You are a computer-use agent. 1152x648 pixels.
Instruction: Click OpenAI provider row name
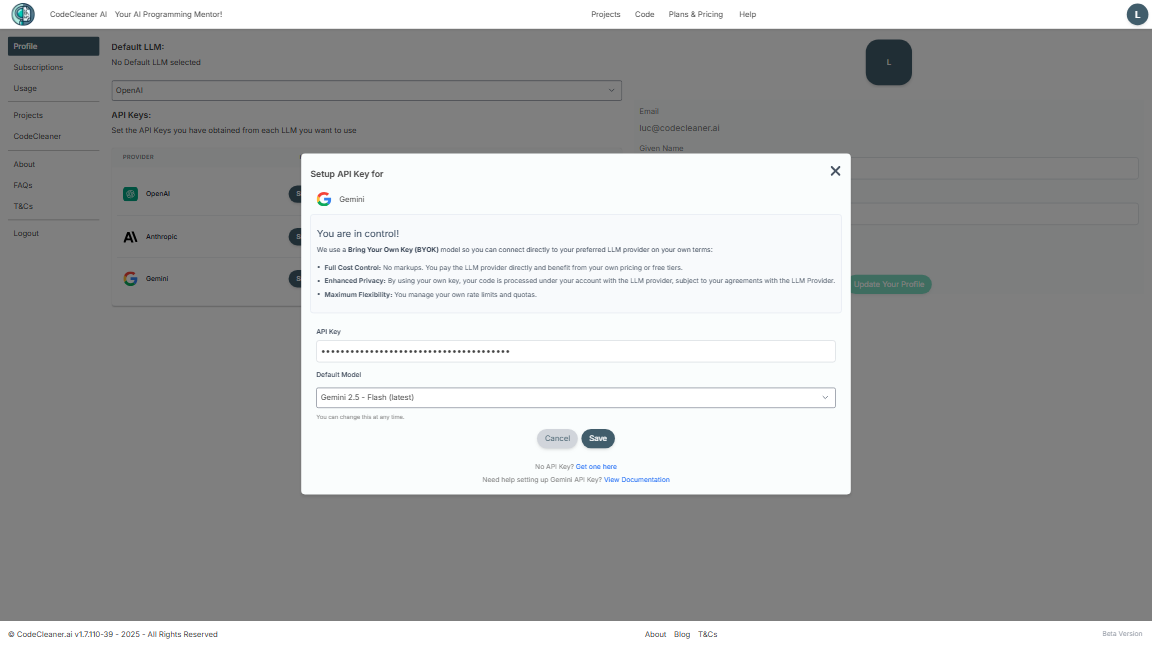(x=158, y=194)
